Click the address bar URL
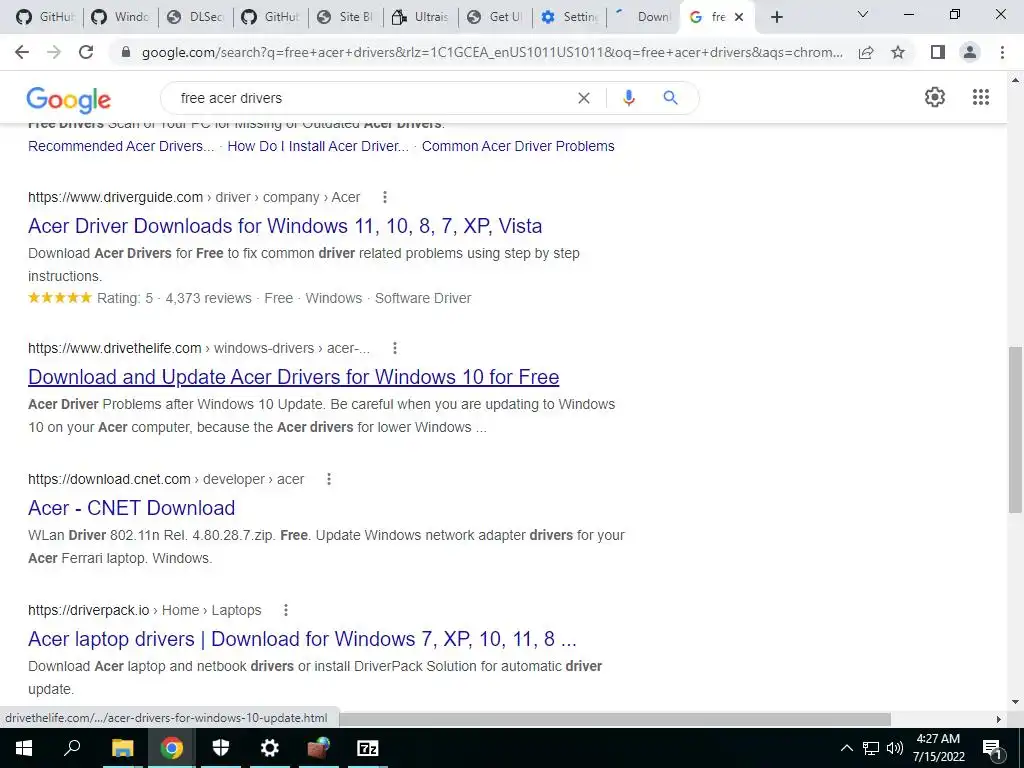 point(491,52)
